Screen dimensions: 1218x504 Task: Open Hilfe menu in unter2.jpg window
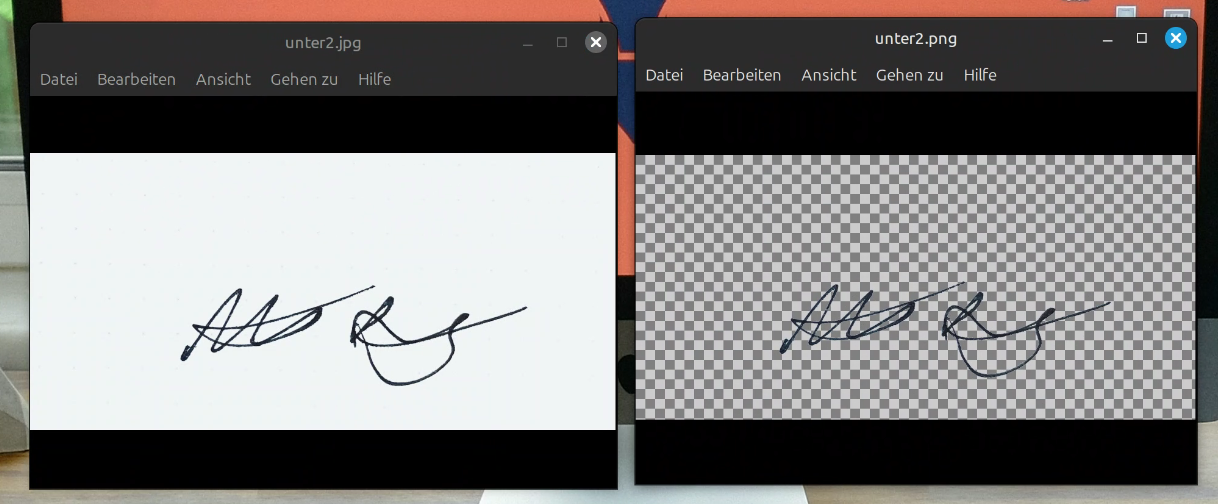(374, 80)
